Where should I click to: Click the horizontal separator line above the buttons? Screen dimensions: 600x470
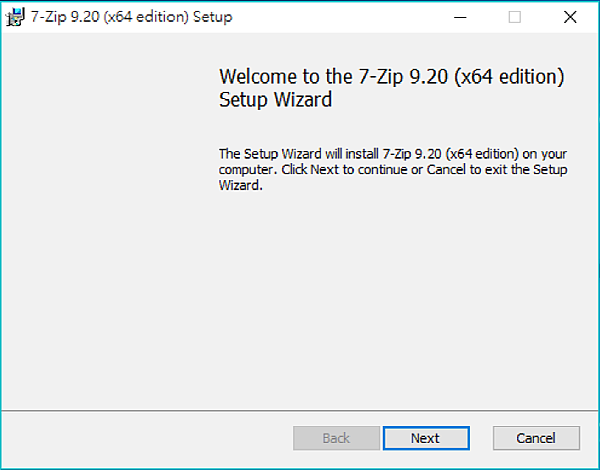click(300, 408)
